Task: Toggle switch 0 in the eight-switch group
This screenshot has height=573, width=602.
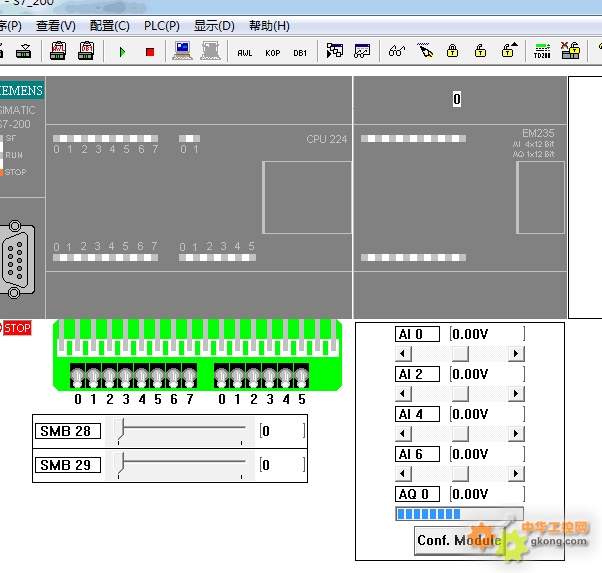Action: click(78, 376)
